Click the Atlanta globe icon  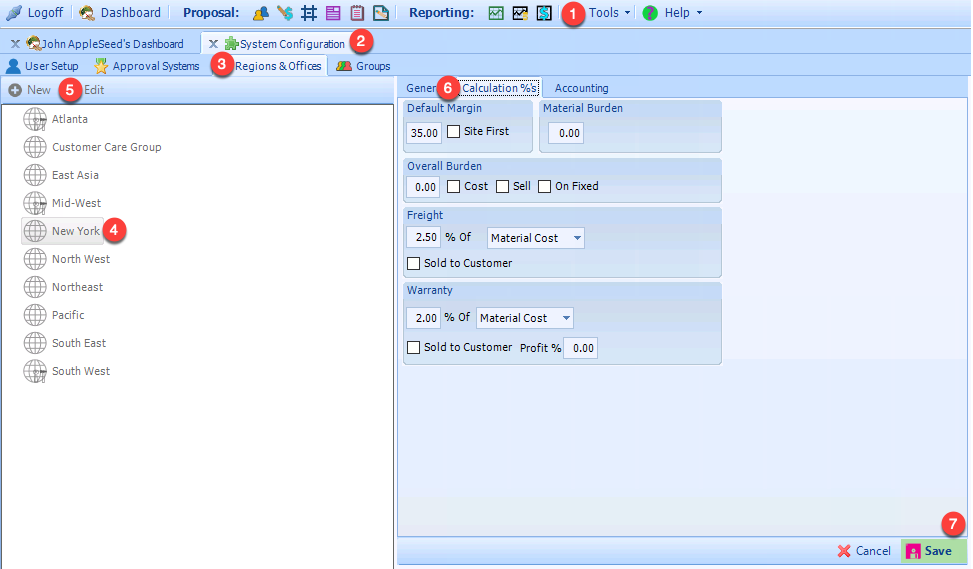35,119
